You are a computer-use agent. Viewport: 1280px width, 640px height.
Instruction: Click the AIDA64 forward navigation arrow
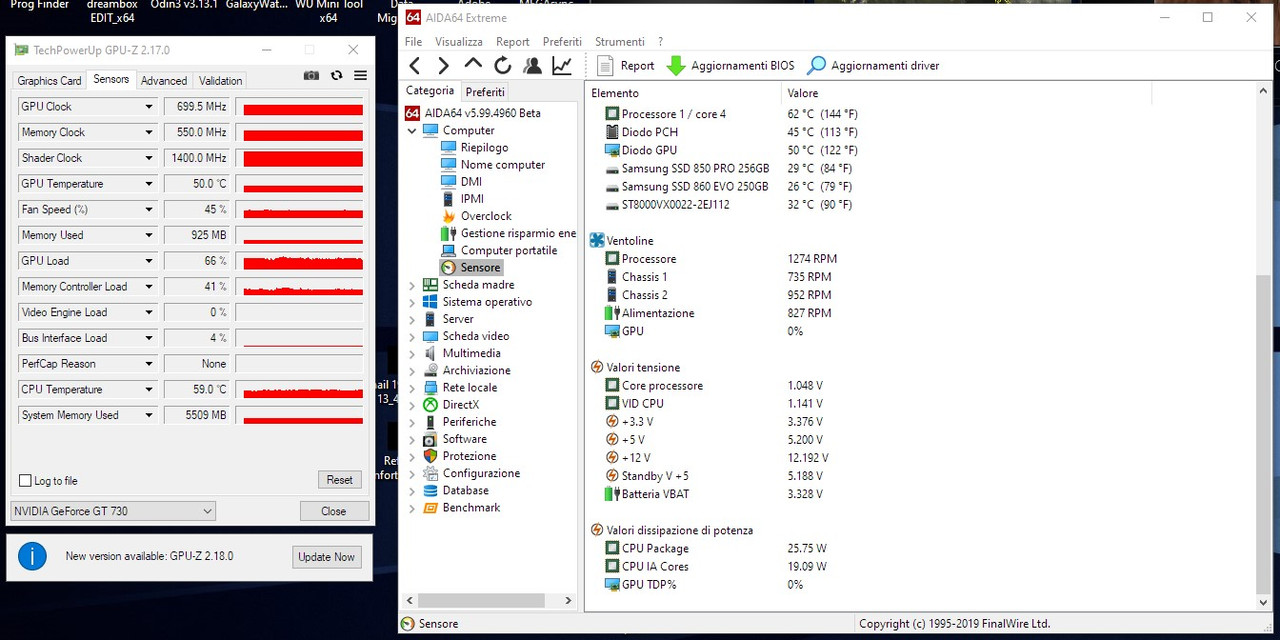click(444, 66)
